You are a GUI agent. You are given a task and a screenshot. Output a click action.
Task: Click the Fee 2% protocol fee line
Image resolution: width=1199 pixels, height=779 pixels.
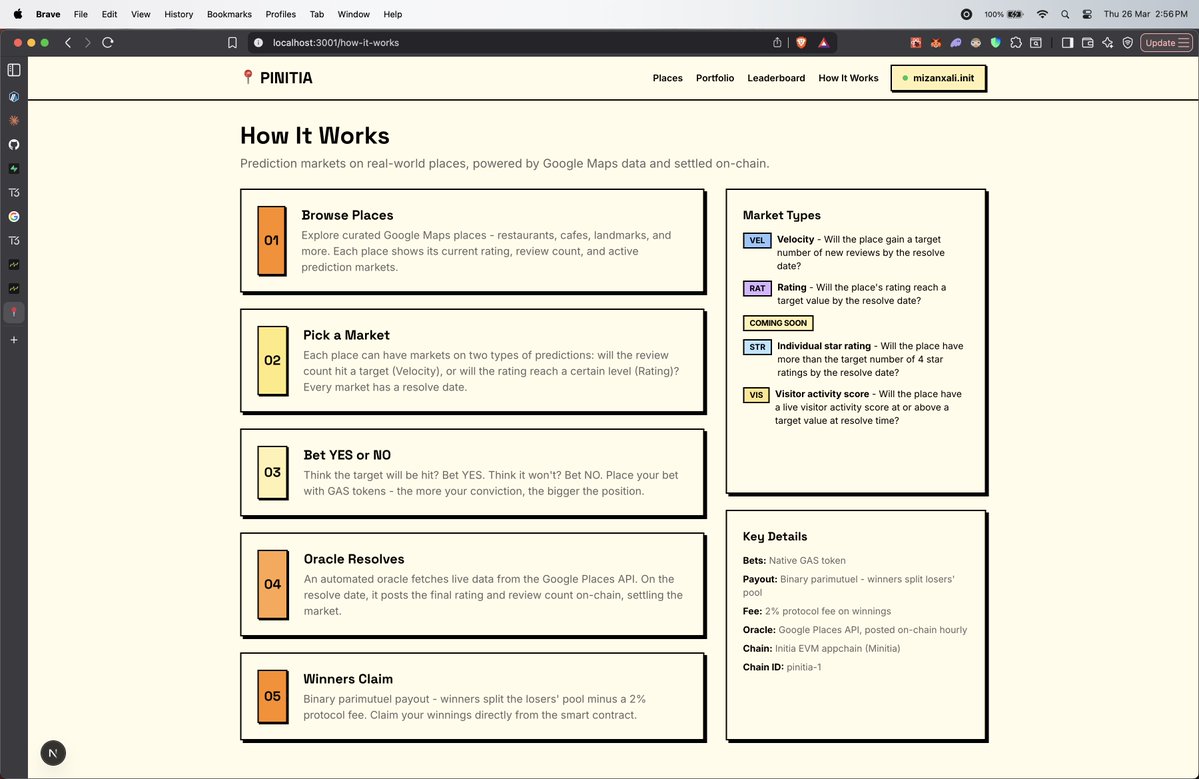click(817, 612)
